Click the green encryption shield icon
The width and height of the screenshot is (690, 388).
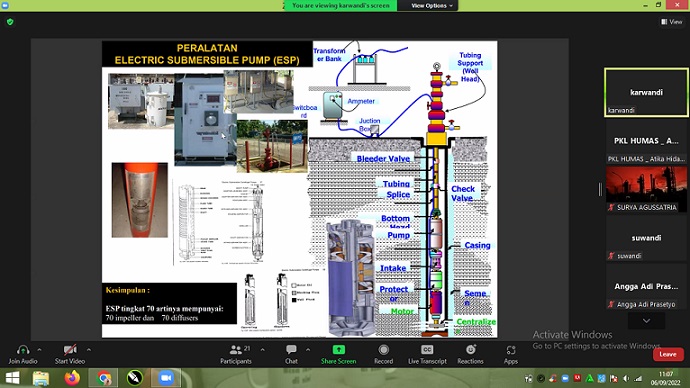click(10, 22)
